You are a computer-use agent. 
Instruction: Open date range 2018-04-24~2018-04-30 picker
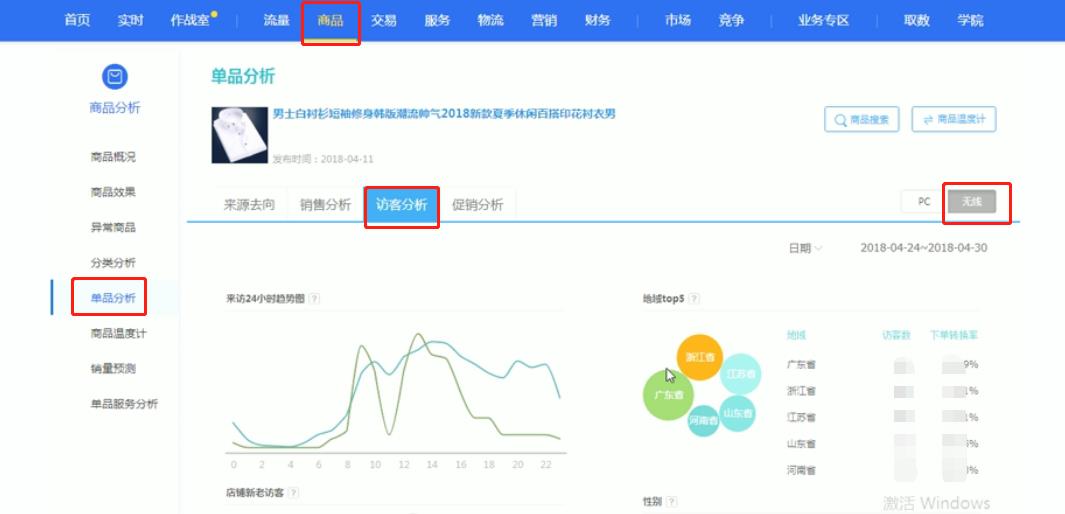click(x=923, y=248)
